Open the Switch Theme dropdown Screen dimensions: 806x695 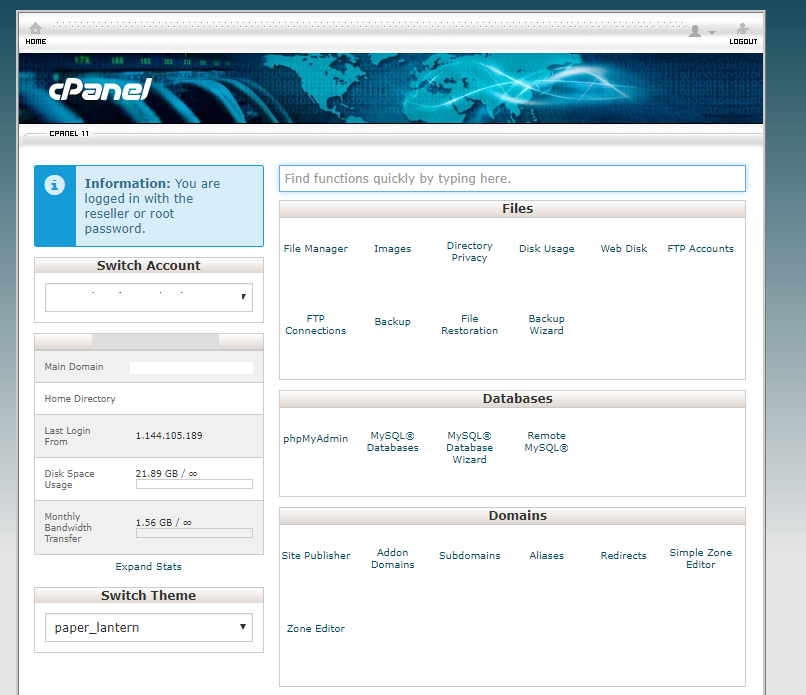(148, 627)
